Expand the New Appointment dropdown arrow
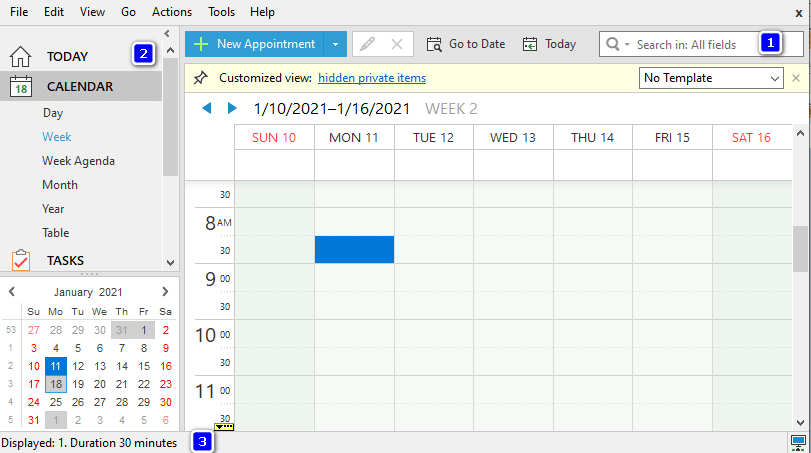This screenshot has height=453, width=811. pyautogui.click(x=335, y=44)
